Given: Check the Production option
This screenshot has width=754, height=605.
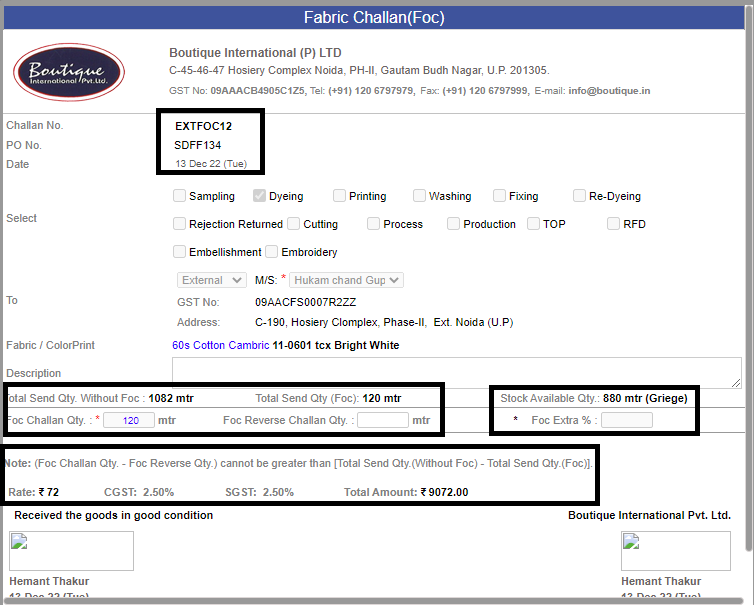Looking at the screenshot, I should [453, 224].
